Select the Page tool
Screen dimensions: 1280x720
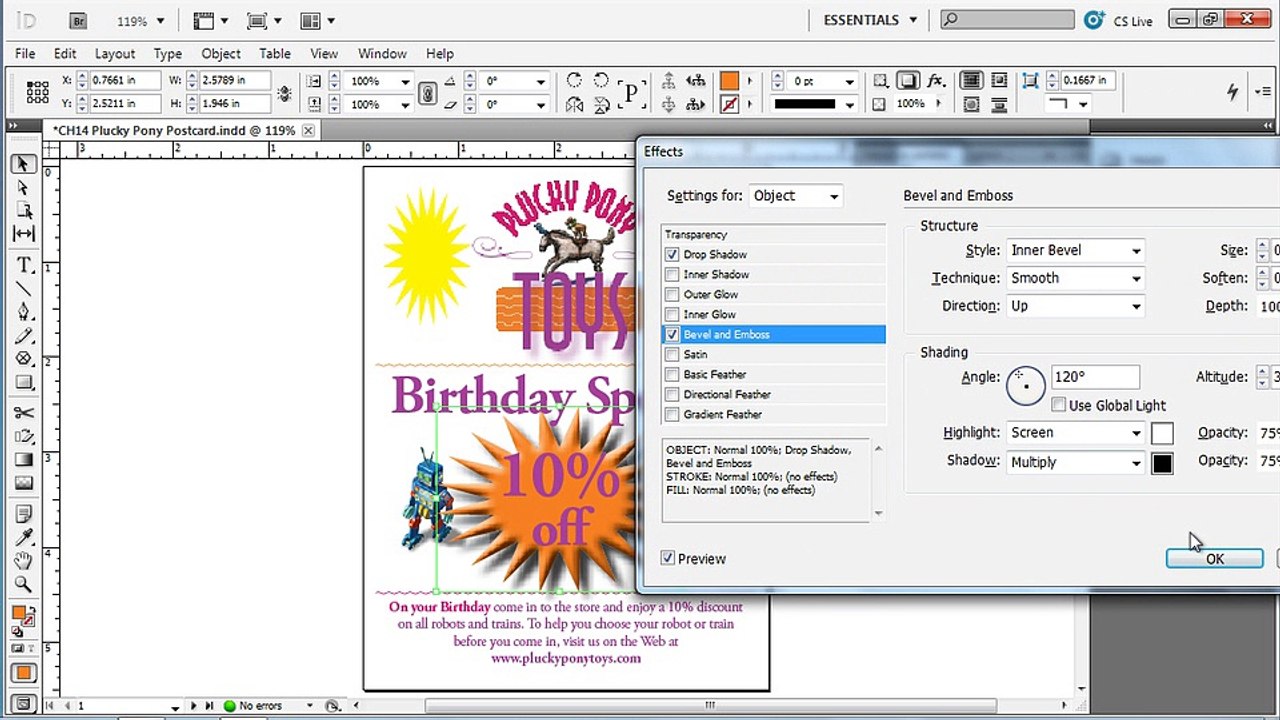click(x=24, y=210)
